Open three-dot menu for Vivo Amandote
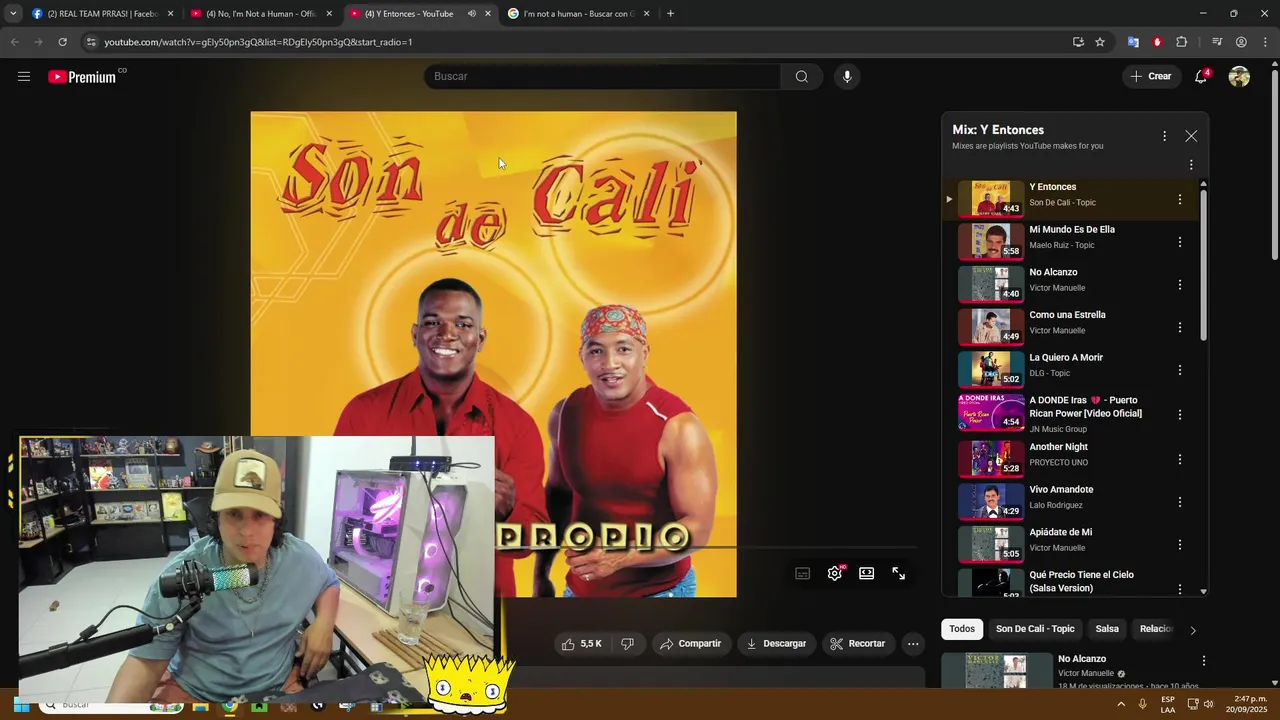The width and height of the screenshot is (1280, 720). (x=1180, y=502)
